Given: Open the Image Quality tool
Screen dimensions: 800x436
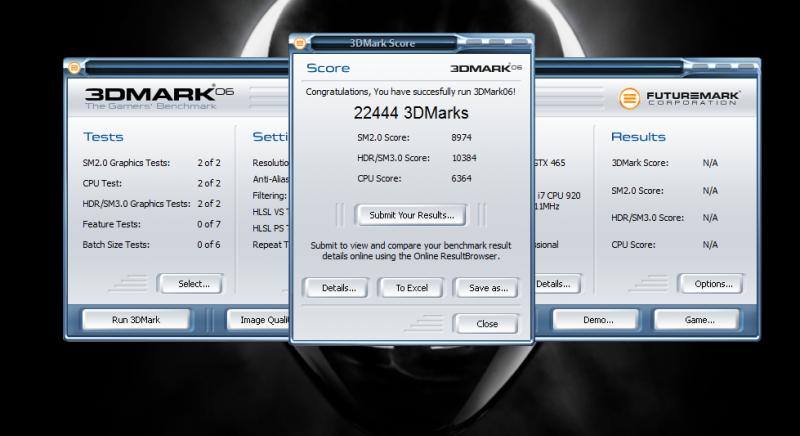Looking at the screenshot, I should 259,320.
